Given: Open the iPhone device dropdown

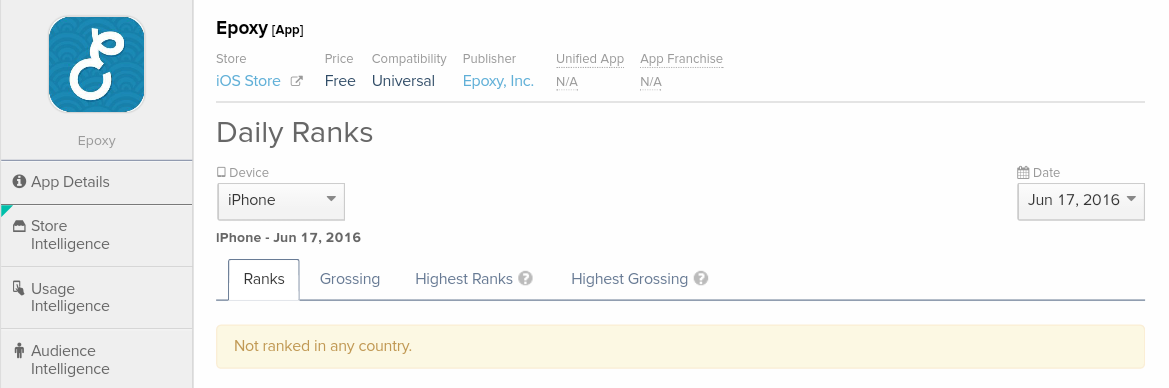Looking at the screenshot, I should point(281,201).
